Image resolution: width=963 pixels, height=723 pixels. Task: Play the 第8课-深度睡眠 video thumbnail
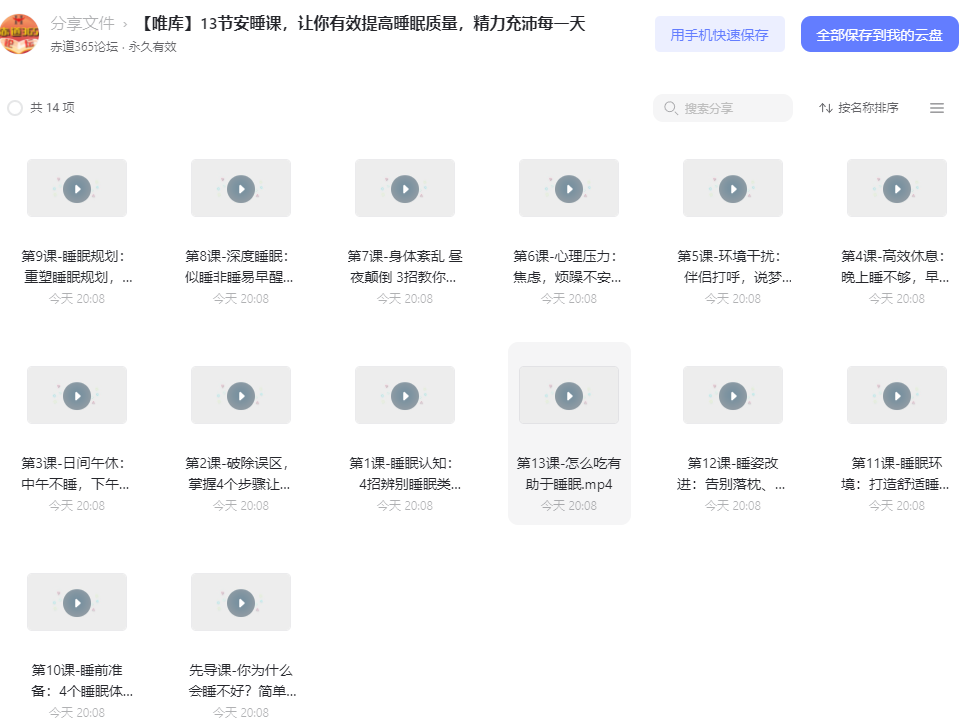(x=241, y=188)
